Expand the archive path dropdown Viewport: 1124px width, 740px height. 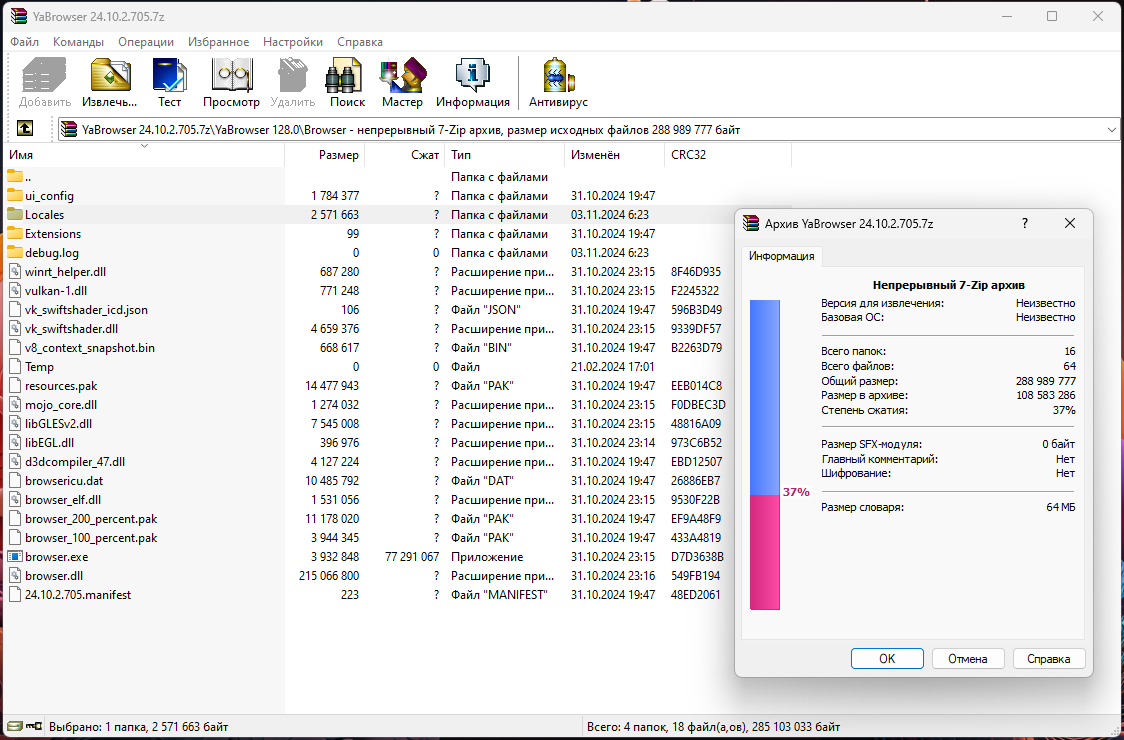pos(1112,129)
